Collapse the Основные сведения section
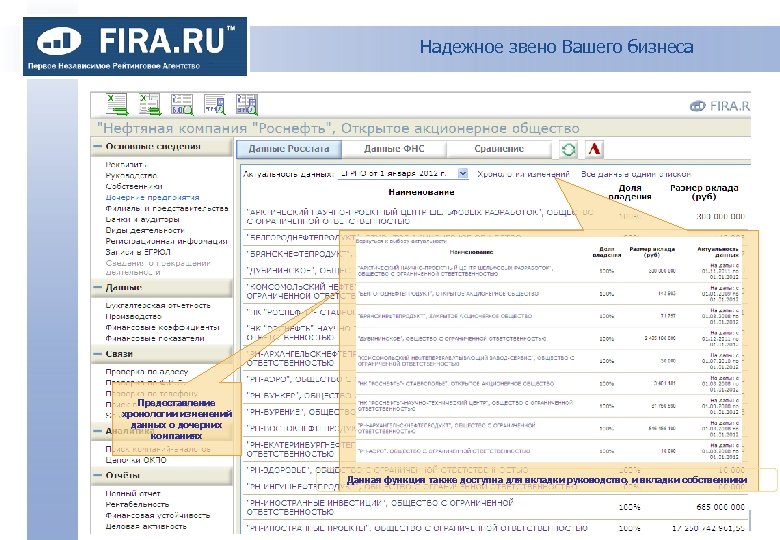Image resolution: width=780 pixels, height=540 pixels. [x=97, y=146]
